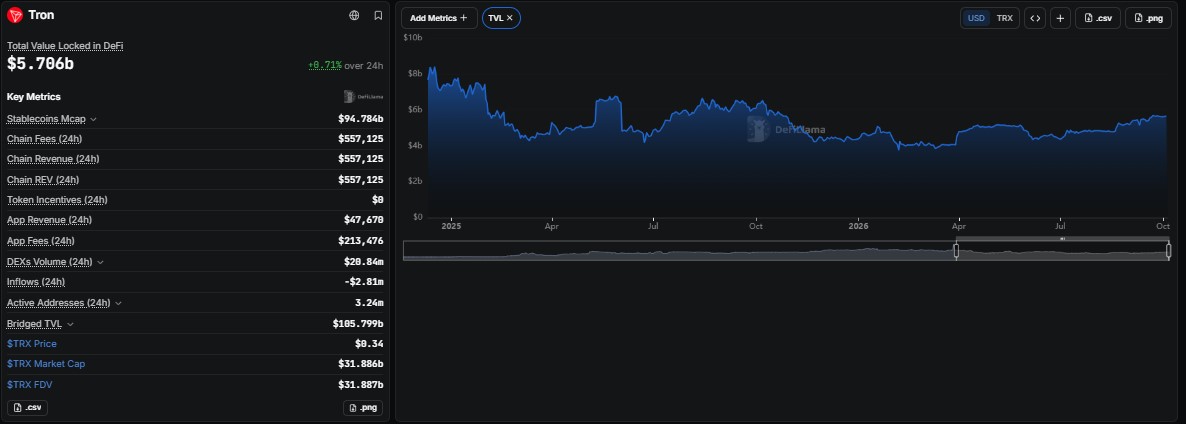Remove the TVL metric chip
The image size is (1186, 424).
click(x=510, y=18)
